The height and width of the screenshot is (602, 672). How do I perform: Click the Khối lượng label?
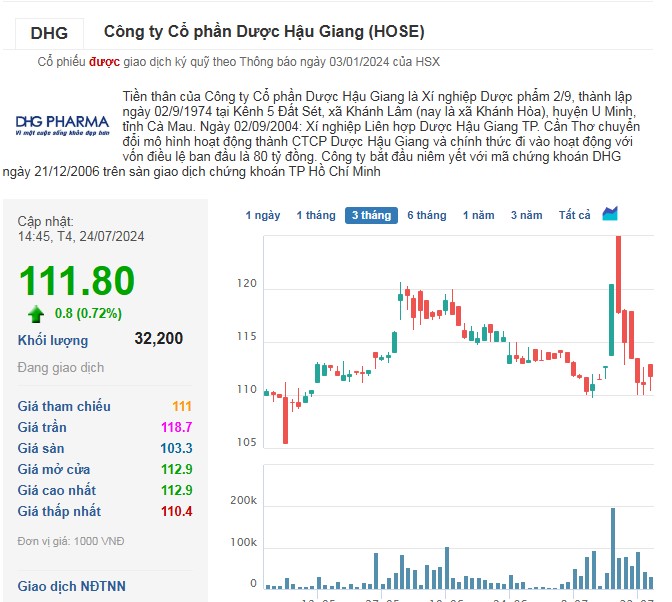click(x=53, y=340)
